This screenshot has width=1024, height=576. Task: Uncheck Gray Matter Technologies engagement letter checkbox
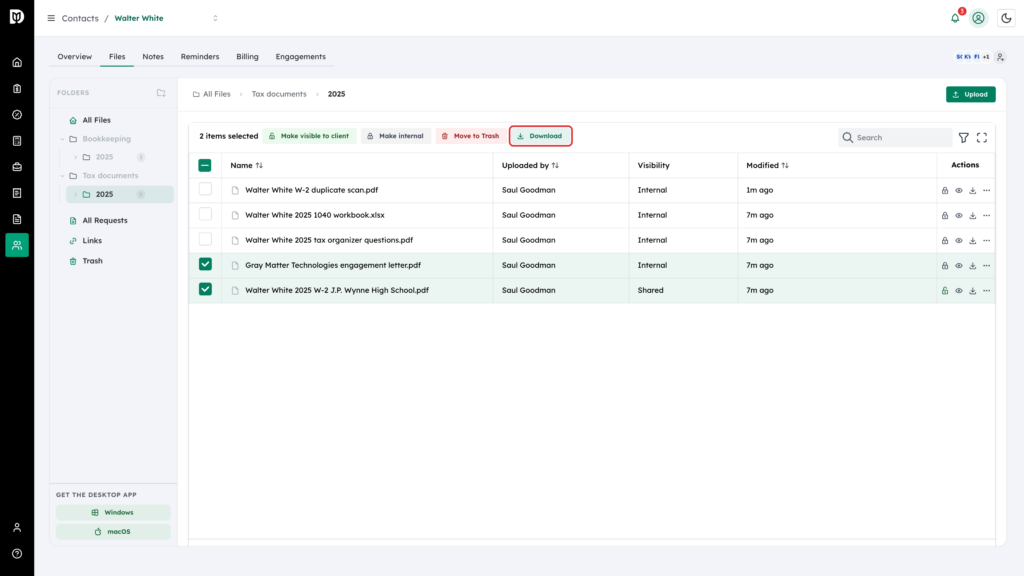(205, 264)
